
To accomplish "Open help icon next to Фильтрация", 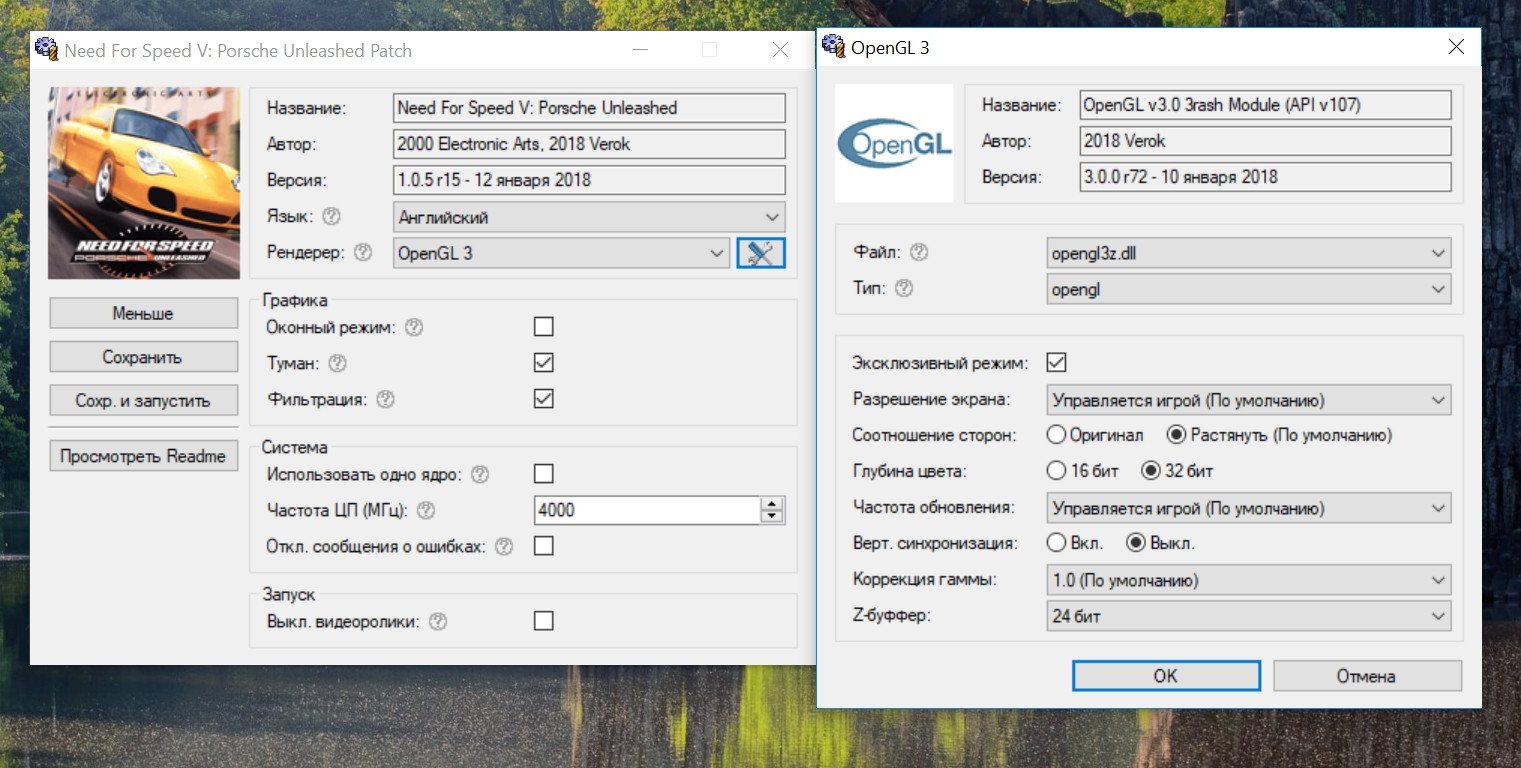I will (x=385, y=399).
